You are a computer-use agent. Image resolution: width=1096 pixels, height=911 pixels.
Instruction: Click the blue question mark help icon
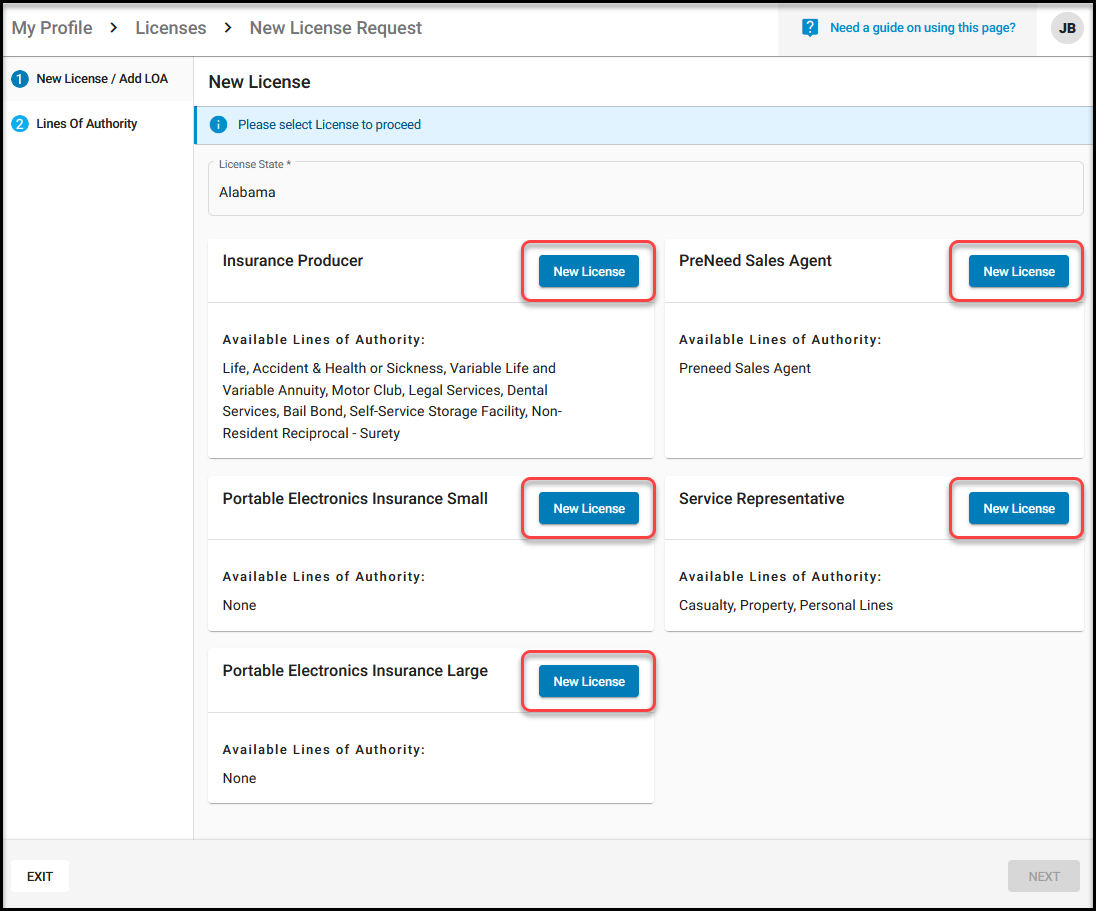(809, 28)
